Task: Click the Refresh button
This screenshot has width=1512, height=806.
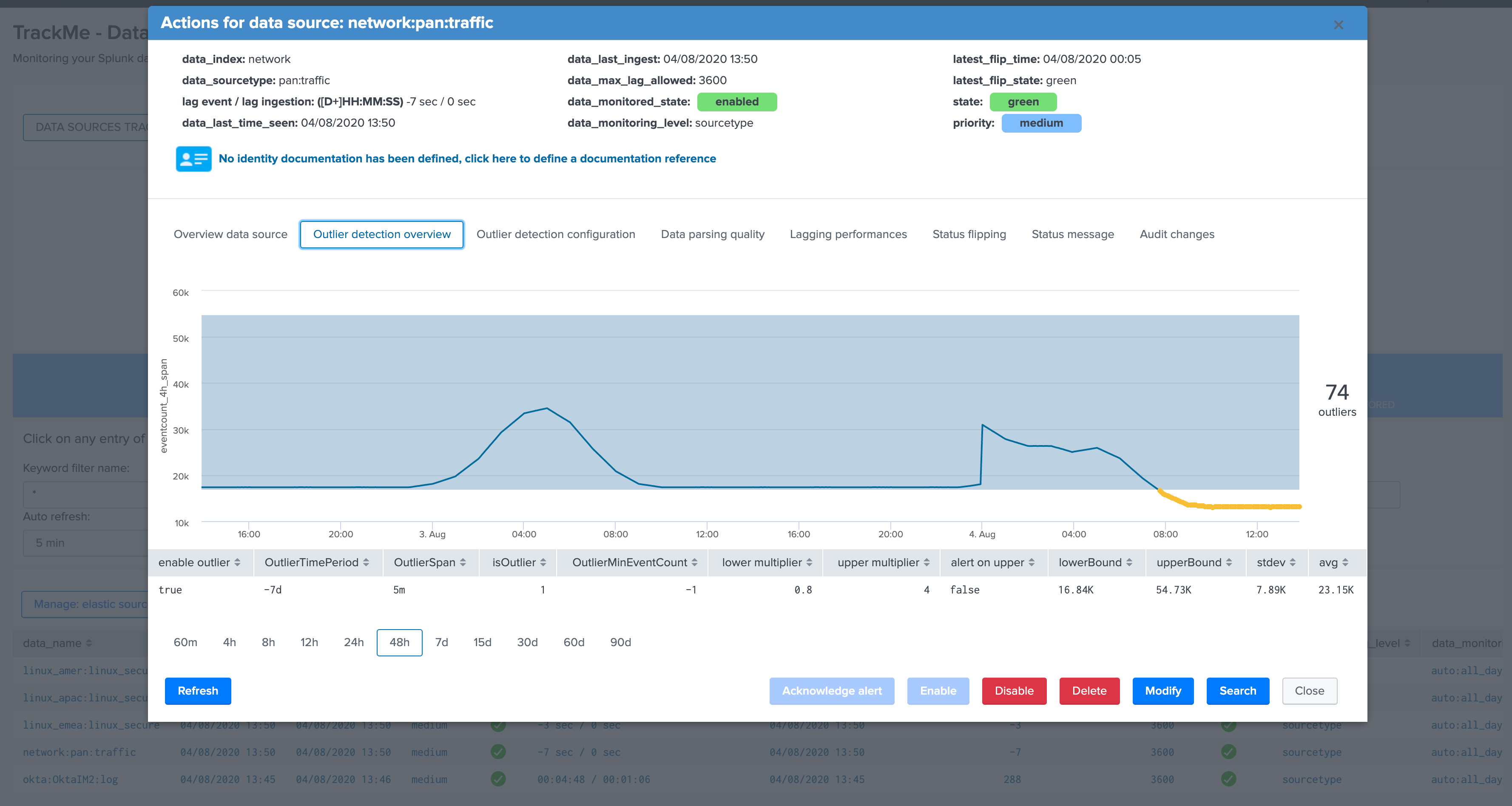Action: coord(198,691)
